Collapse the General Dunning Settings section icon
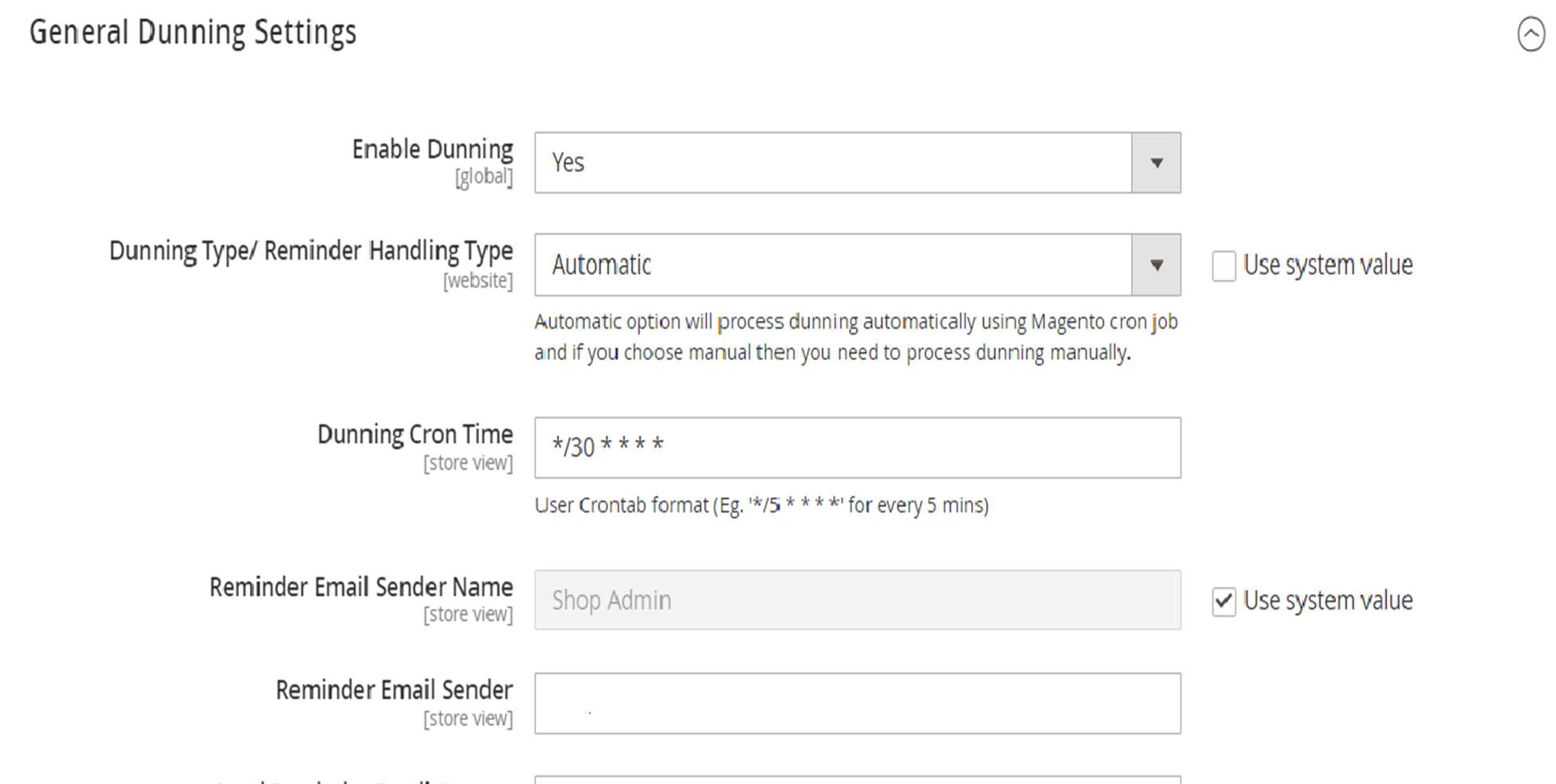The image size is (1556, 784). click(x=1530, y=34)
